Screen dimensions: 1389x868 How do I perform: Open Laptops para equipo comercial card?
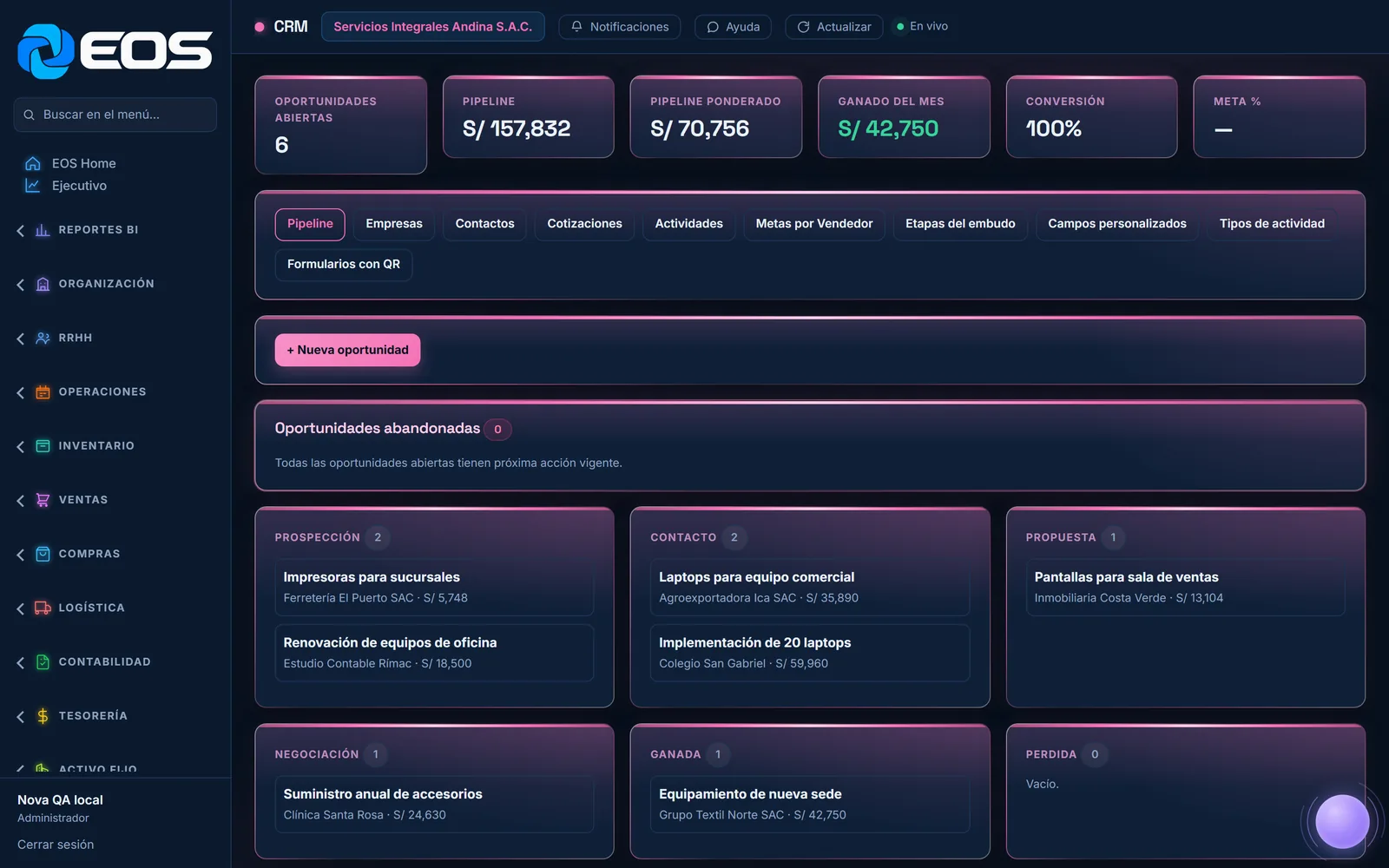[x=810, y=588]
